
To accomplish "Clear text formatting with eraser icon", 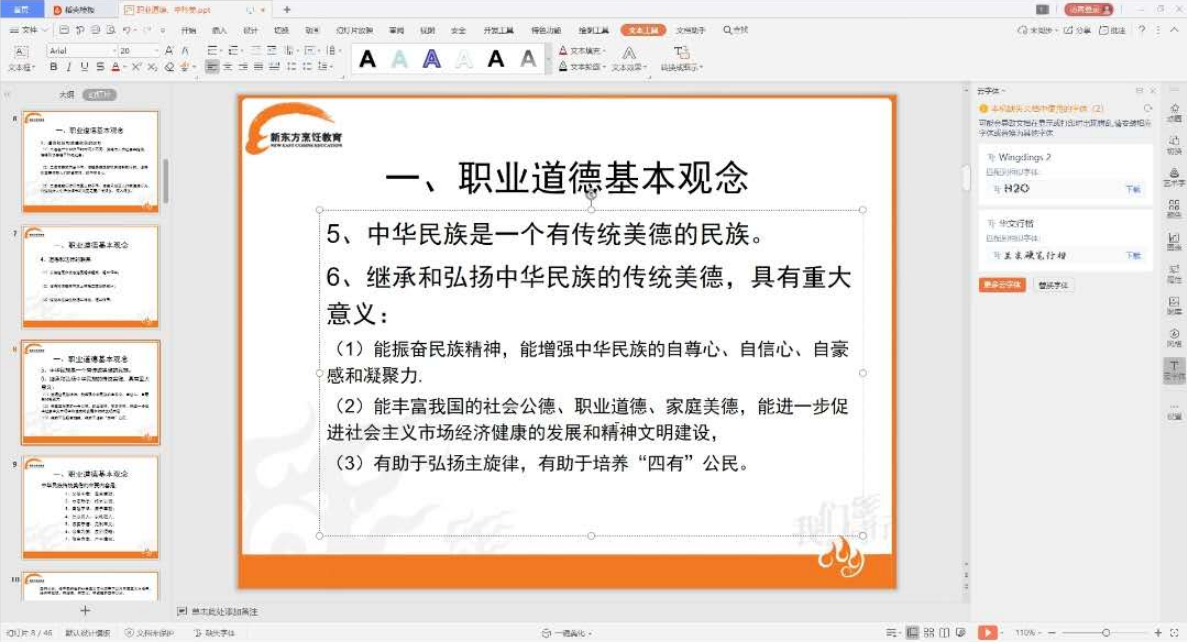I will [169, 67].
